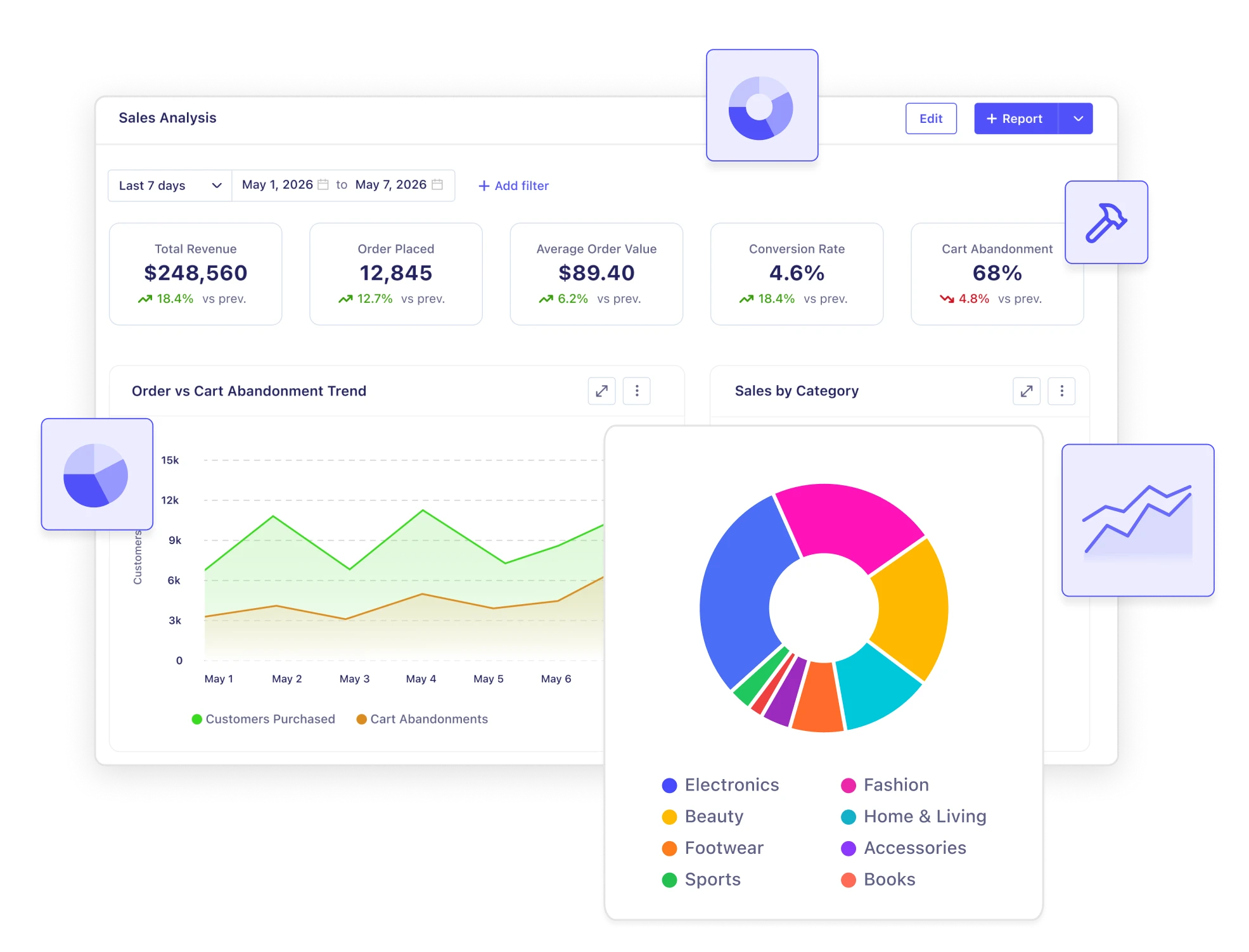
Task: Click the yellow Beauty donut slice
Action: [913, 608]
